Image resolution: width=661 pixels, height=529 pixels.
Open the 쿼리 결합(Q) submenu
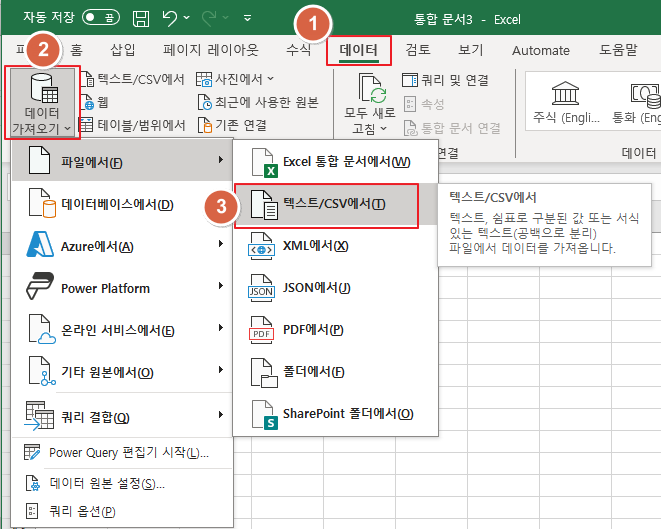click(122, 416)
